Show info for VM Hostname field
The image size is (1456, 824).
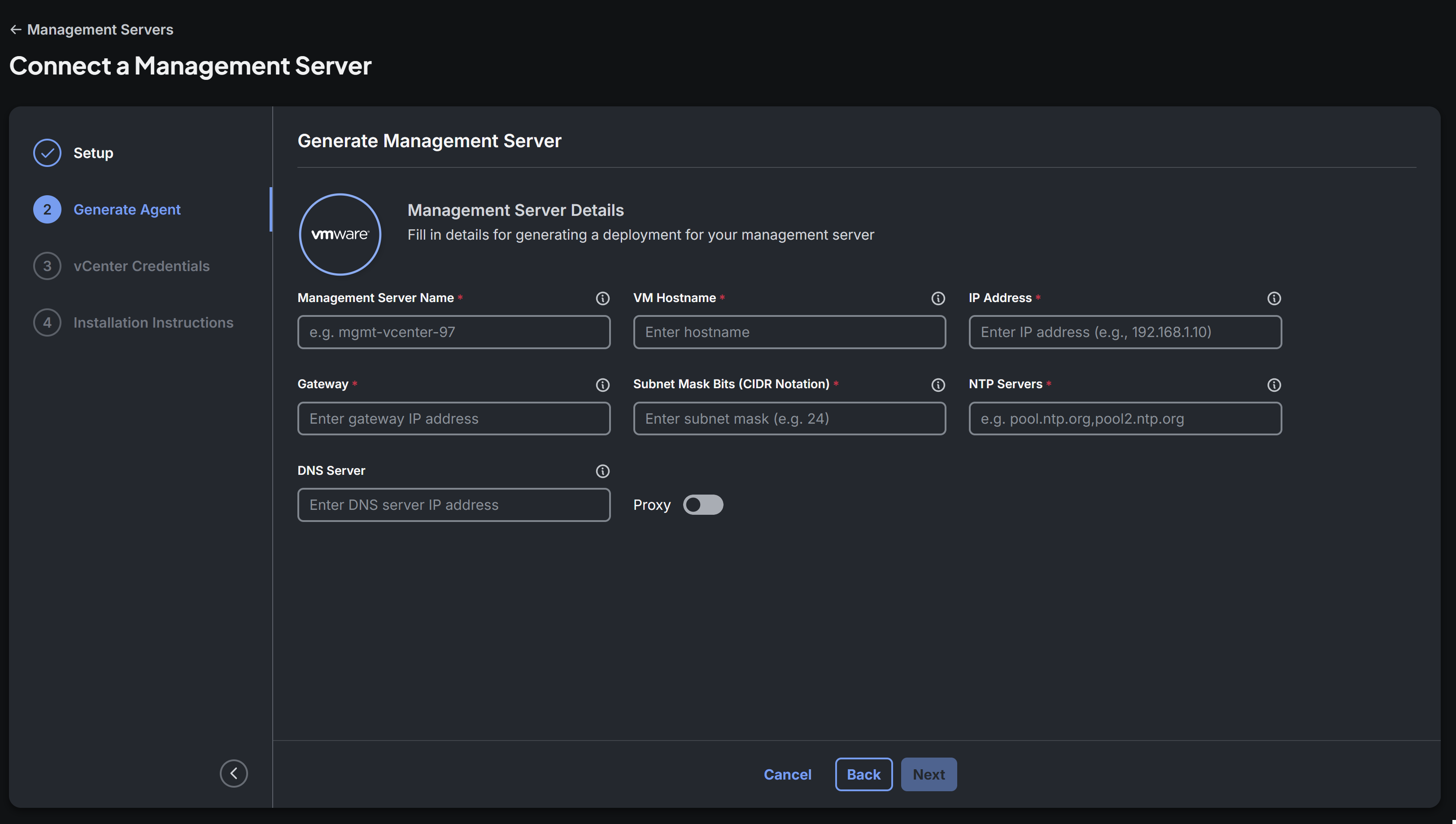click(x=938, y=298)
